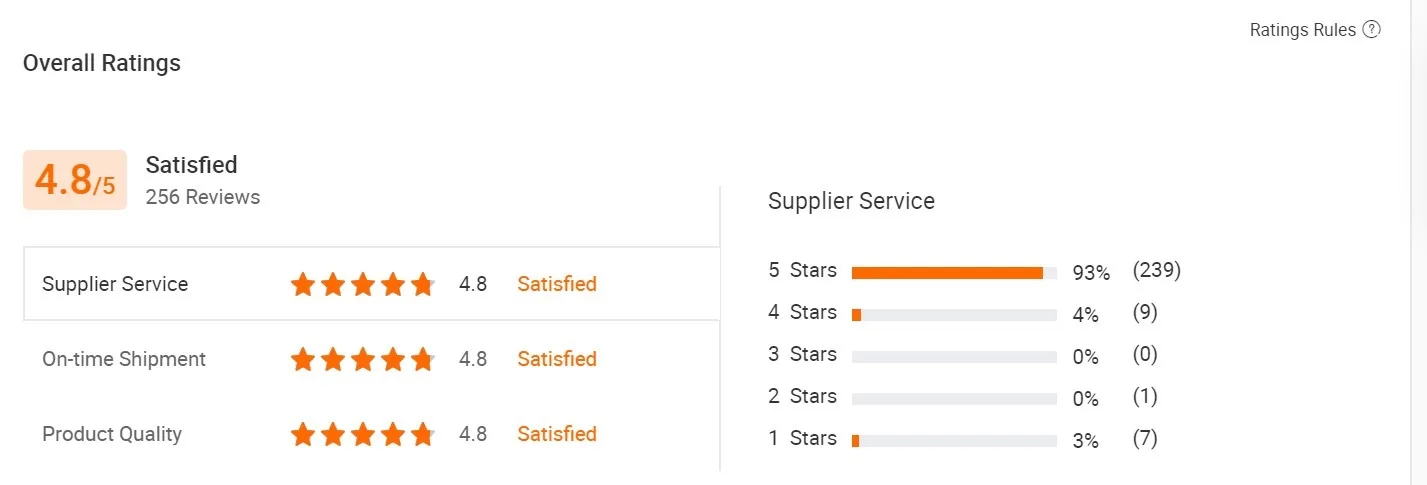Click the On-time Shipment star rating icons
Image resolution: width=1427 pixels, height=485 pixels.
point(363,360)
